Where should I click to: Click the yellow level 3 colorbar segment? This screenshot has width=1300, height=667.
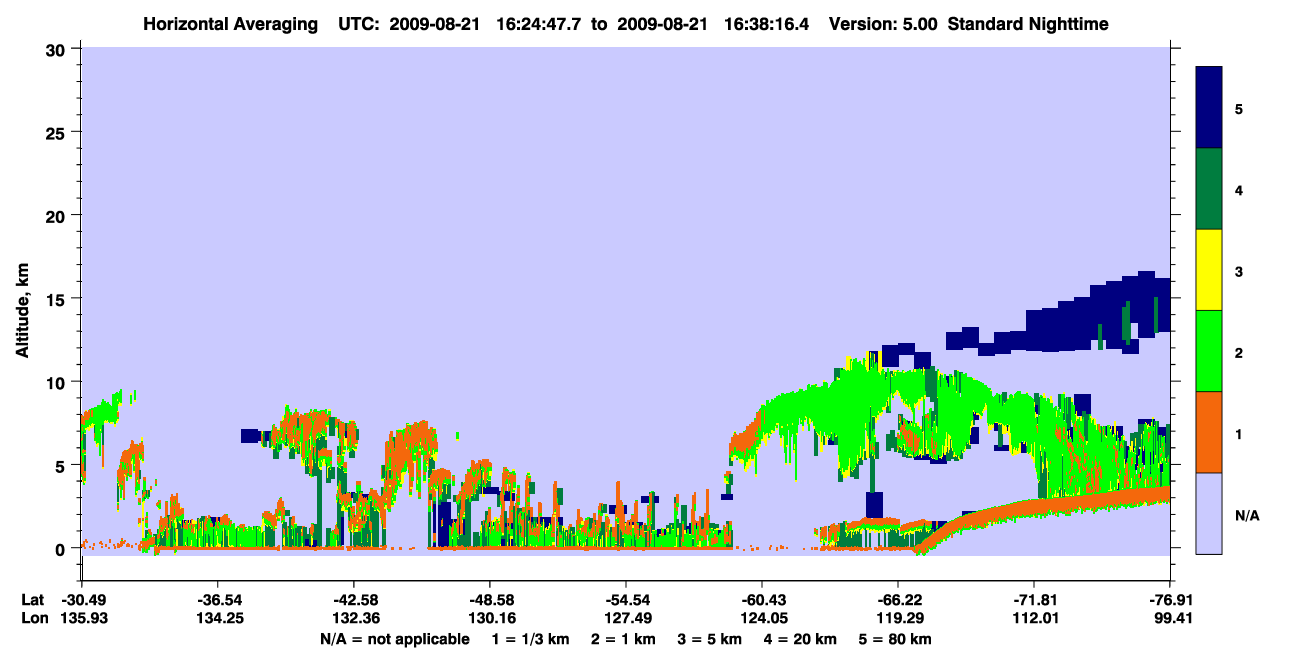[x=1209, y=270]
